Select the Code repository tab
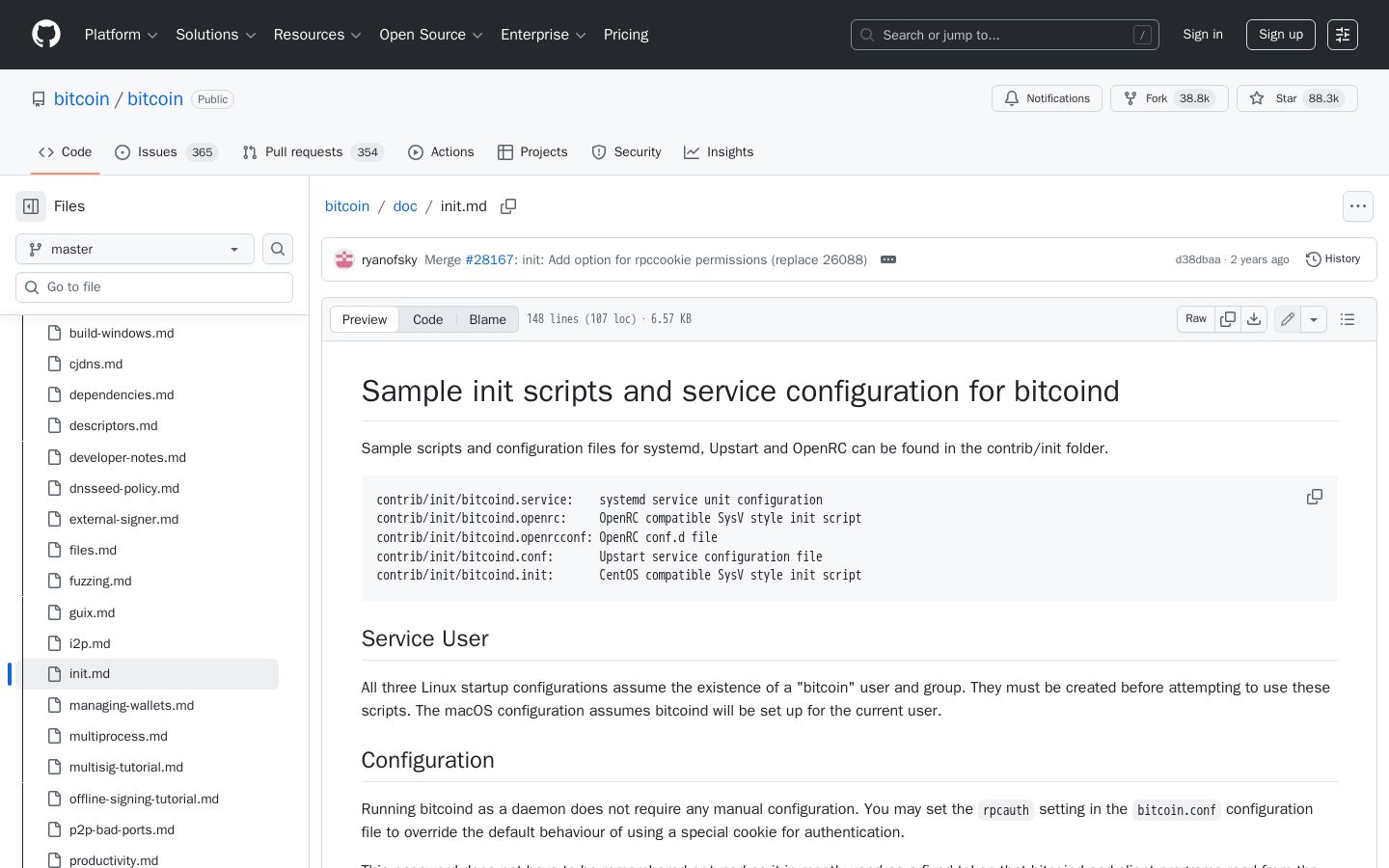This screenshot has width=1389, height=868. [x=65, y=152]
